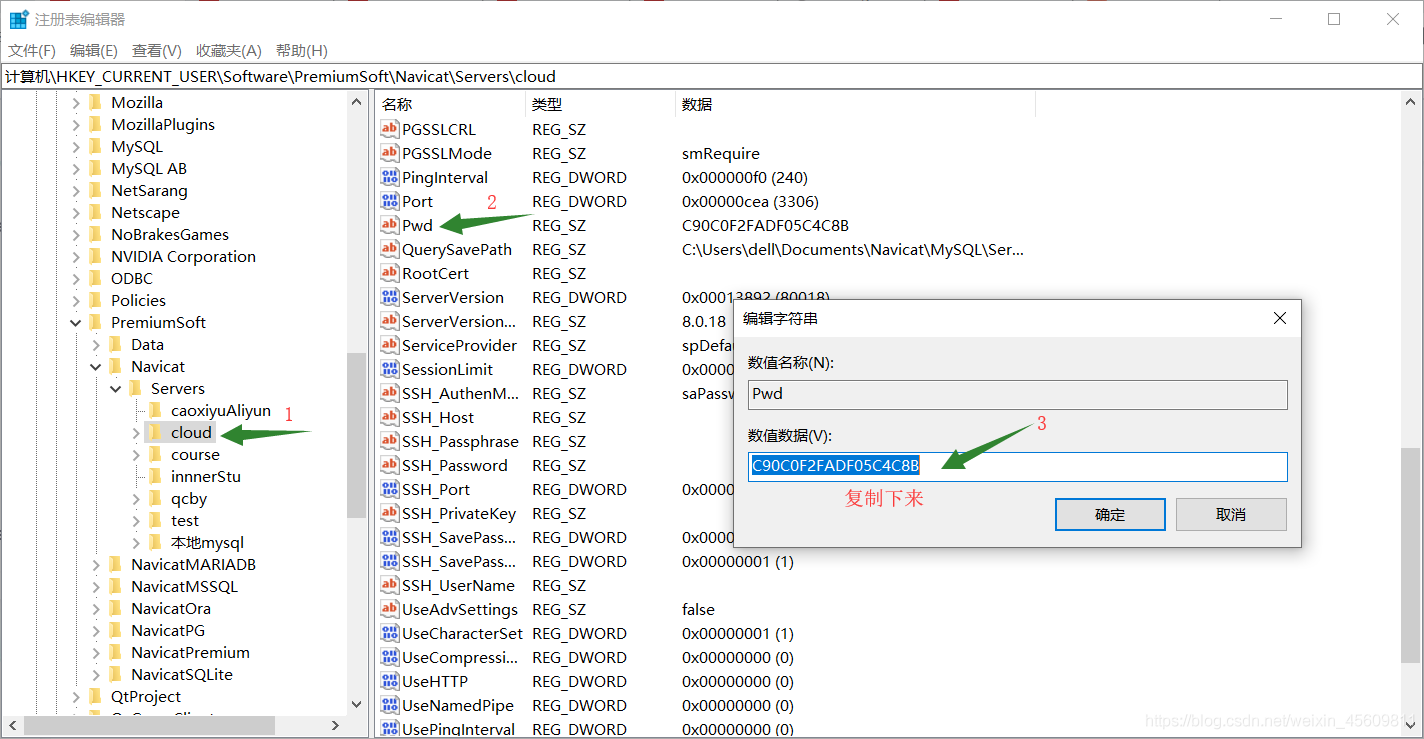Image resolution: width=1424 pixels, height=739 pixels.
Task: Expand the QtProject tree node
Action: click(76, 696)
